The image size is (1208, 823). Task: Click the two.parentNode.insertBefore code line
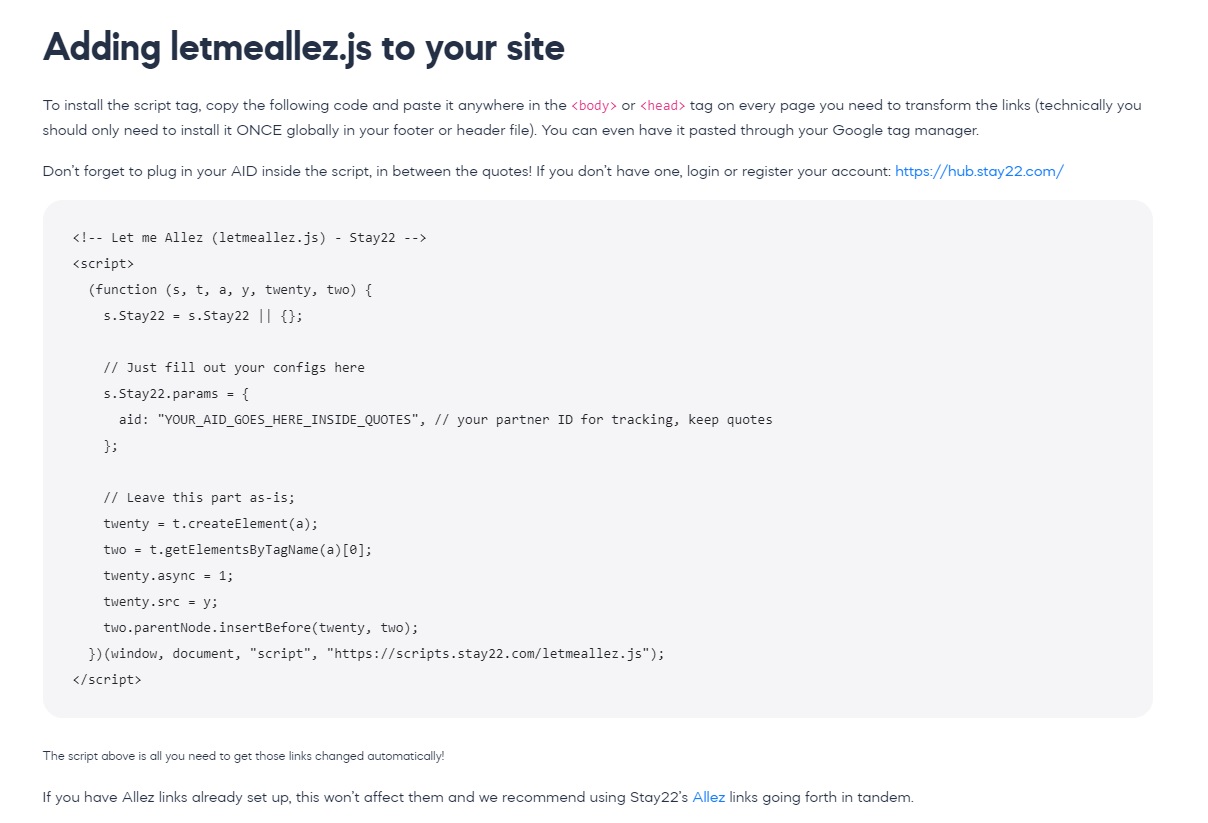[x=261, y=627]
